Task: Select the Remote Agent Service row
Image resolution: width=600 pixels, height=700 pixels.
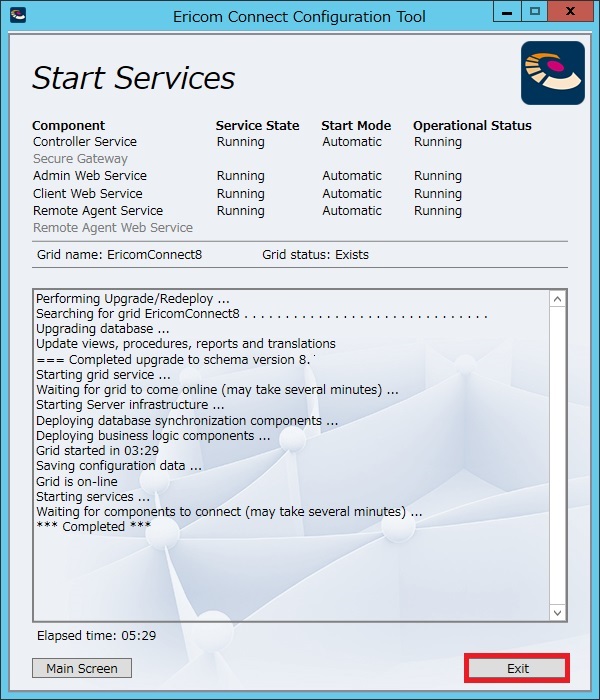Action: tap(98, 211)
